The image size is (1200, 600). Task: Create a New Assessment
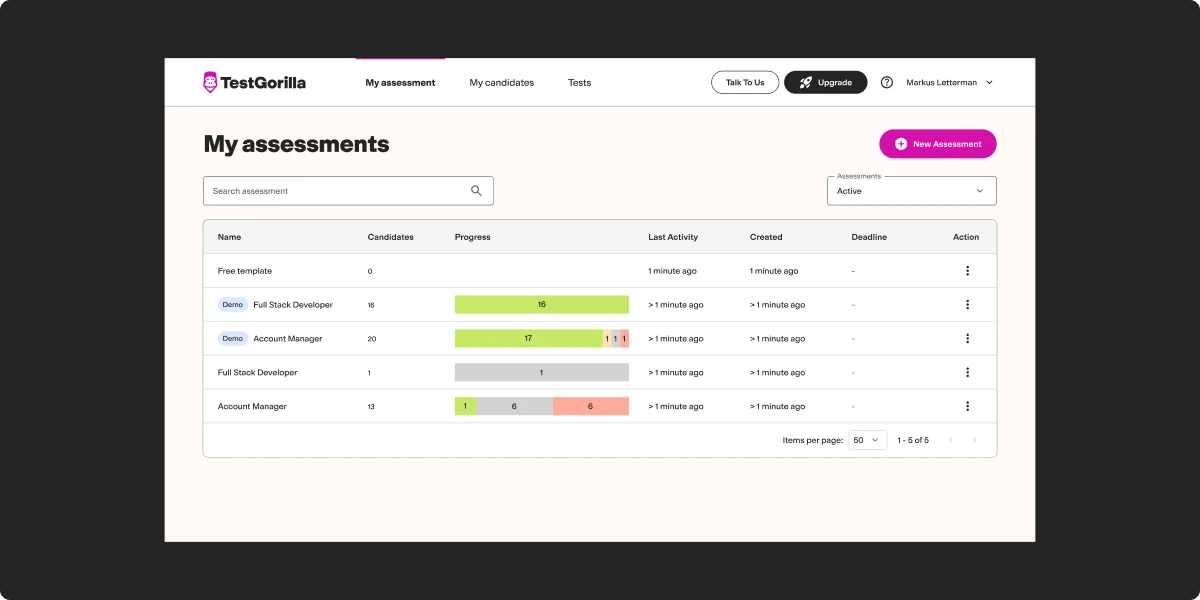(x=938, y=144)
